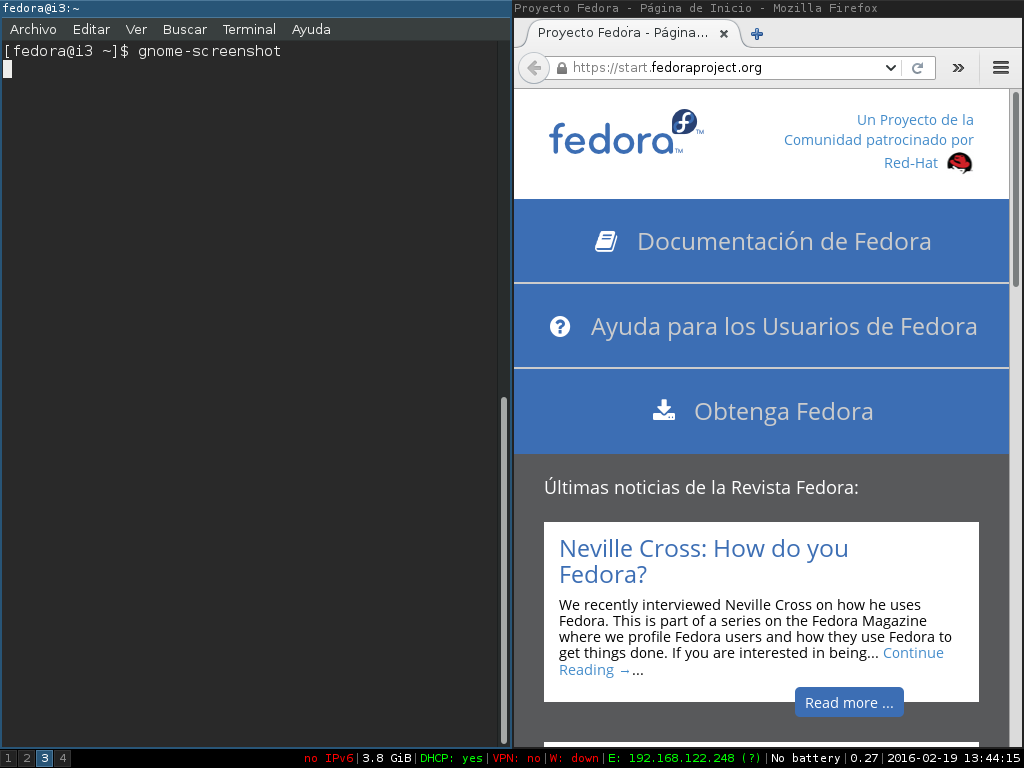Open the Buscar menu in the terminal

[185, 29]
